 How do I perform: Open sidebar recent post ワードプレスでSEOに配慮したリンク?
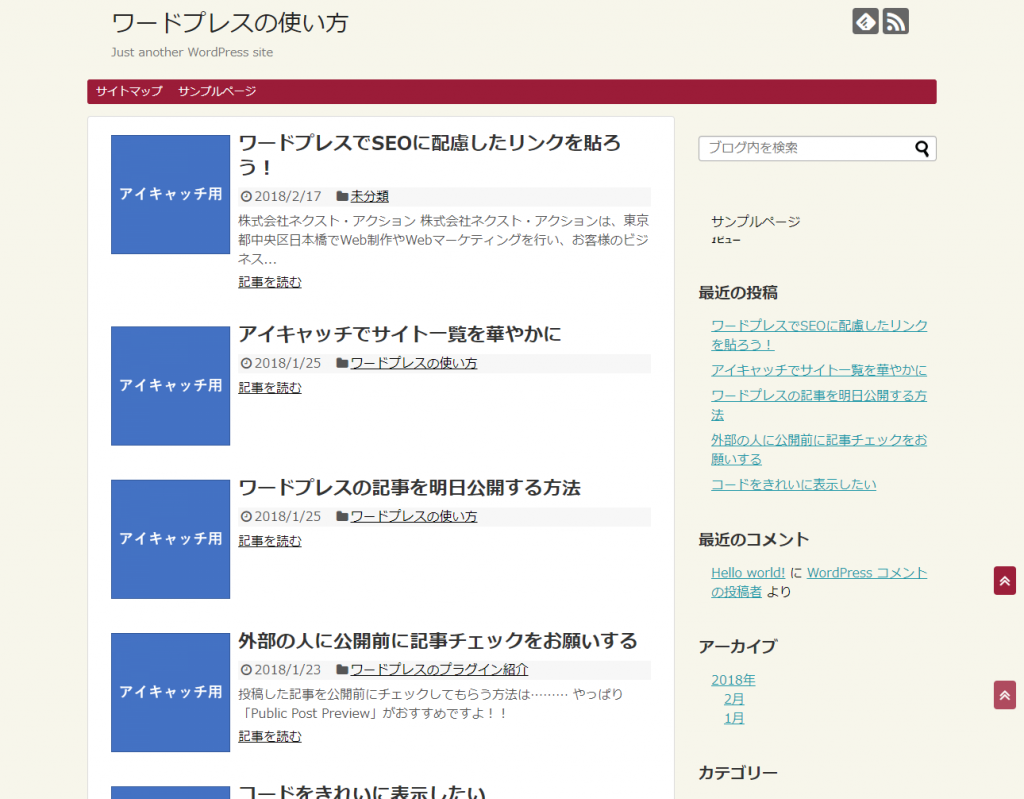[819, 334]
